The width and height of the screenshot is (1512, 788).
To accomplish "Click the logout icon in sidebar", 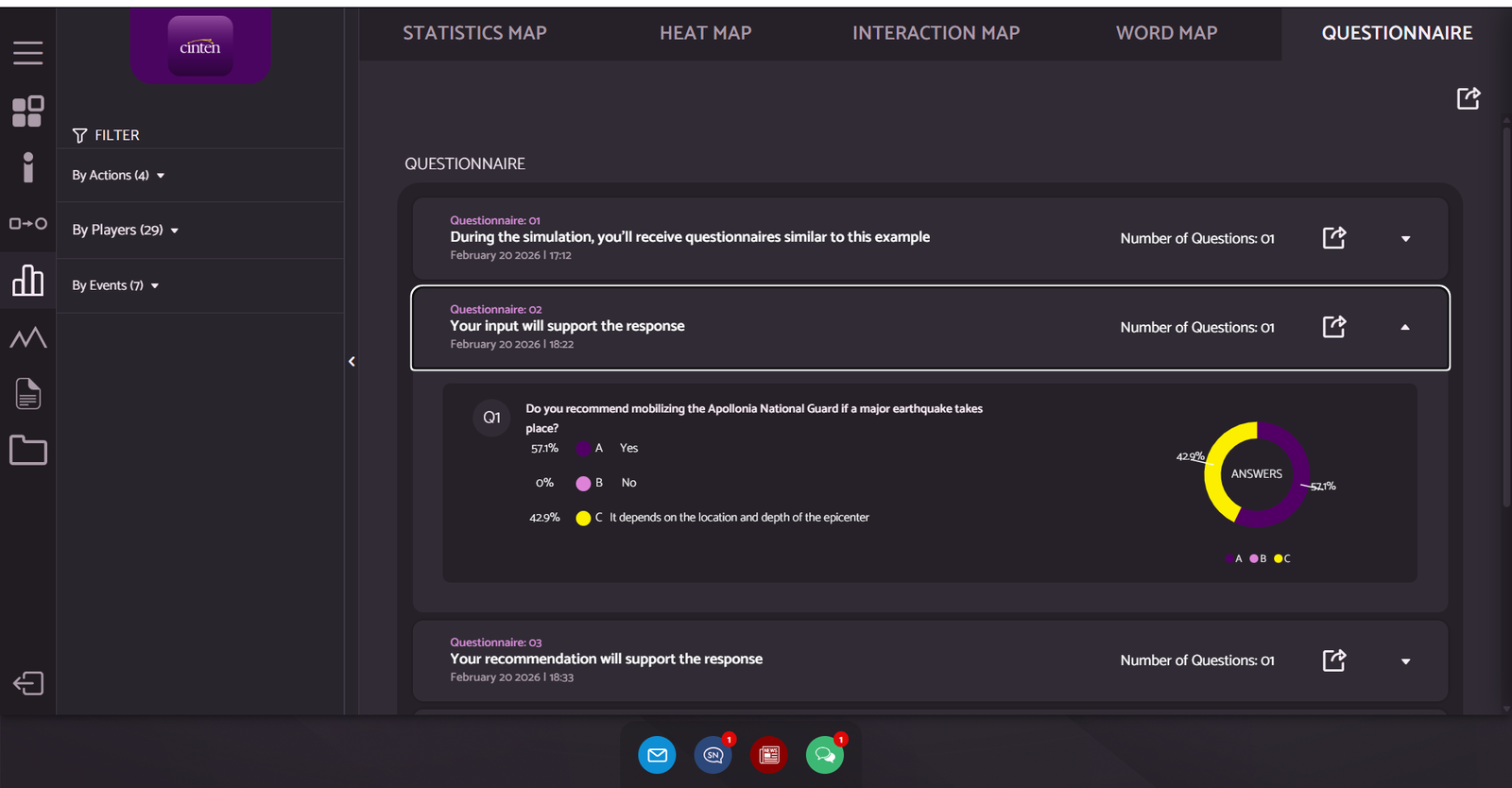I will tap(27, 683).
